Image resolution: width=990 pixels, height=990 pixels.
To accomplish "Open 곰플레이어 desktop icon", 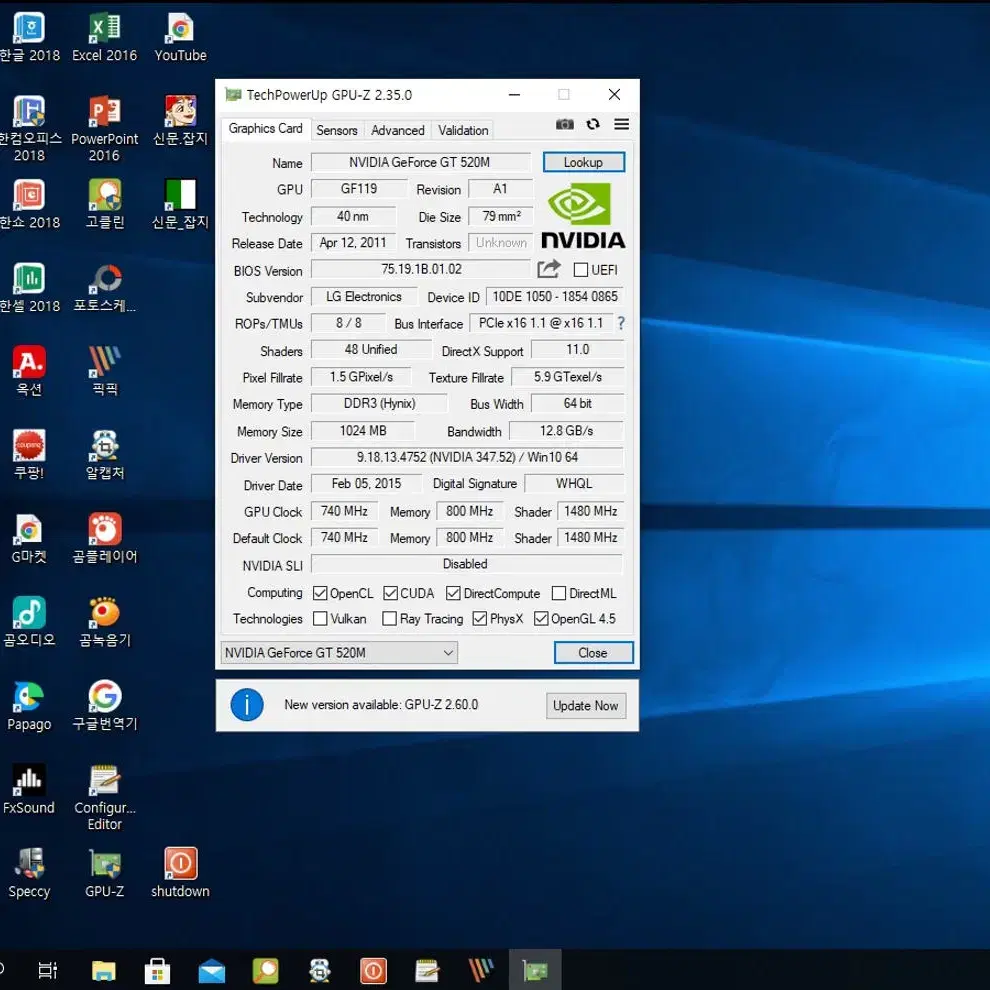I will [x=105, y=539].
